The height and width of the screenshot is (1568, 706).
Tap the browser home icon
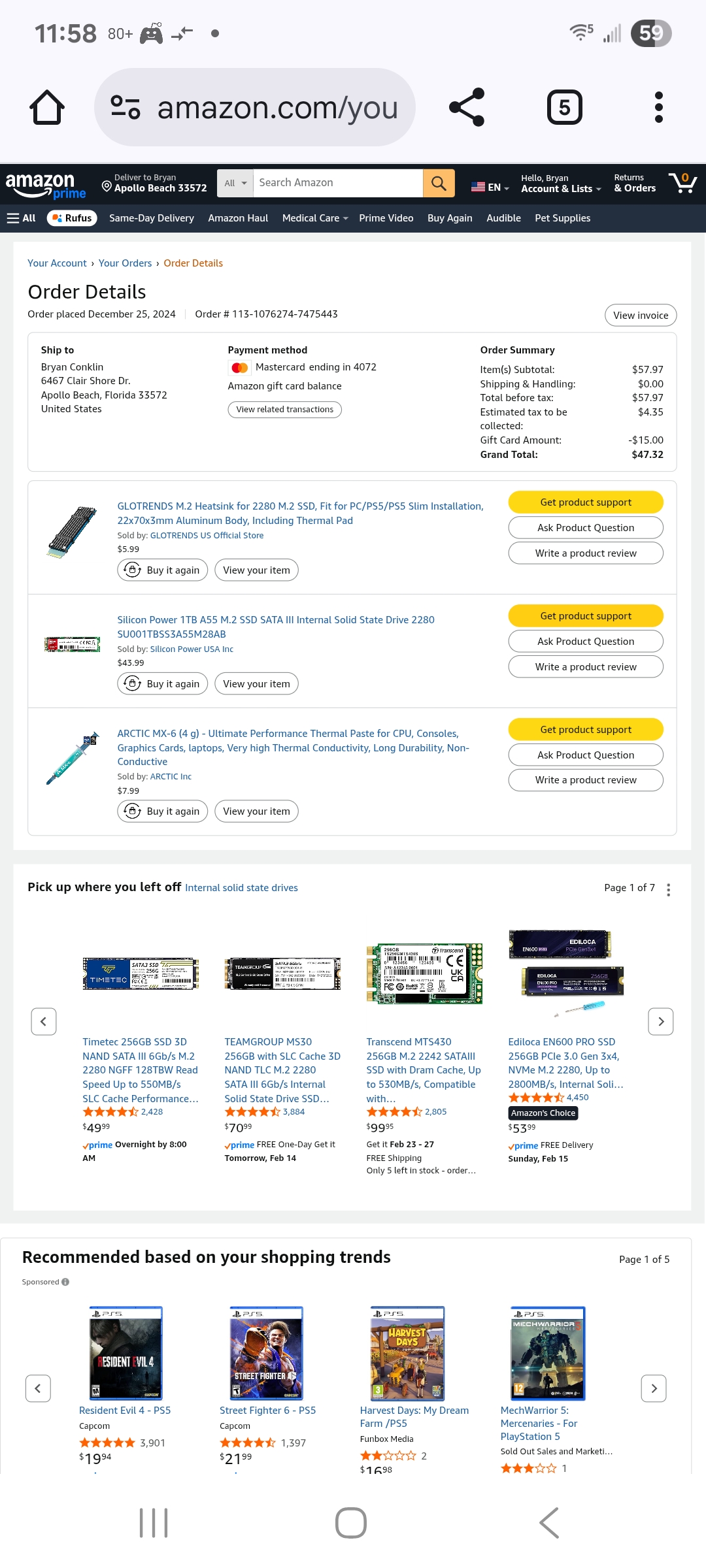(47, 107)
